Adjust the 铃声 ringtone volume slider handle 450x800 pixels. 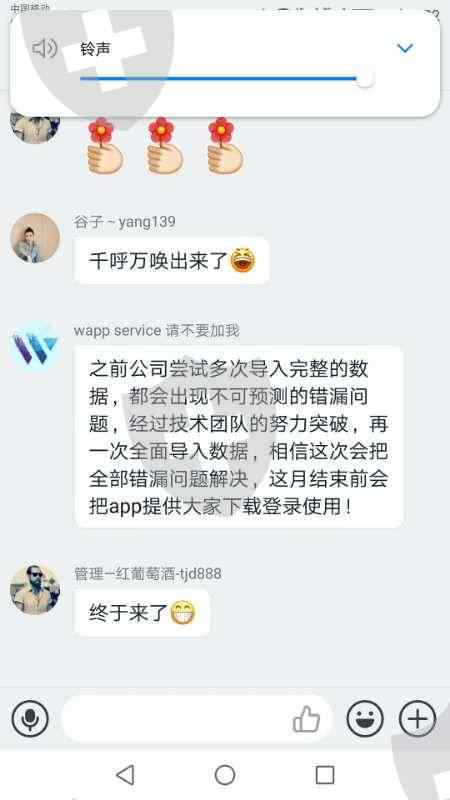pos(364,79)
